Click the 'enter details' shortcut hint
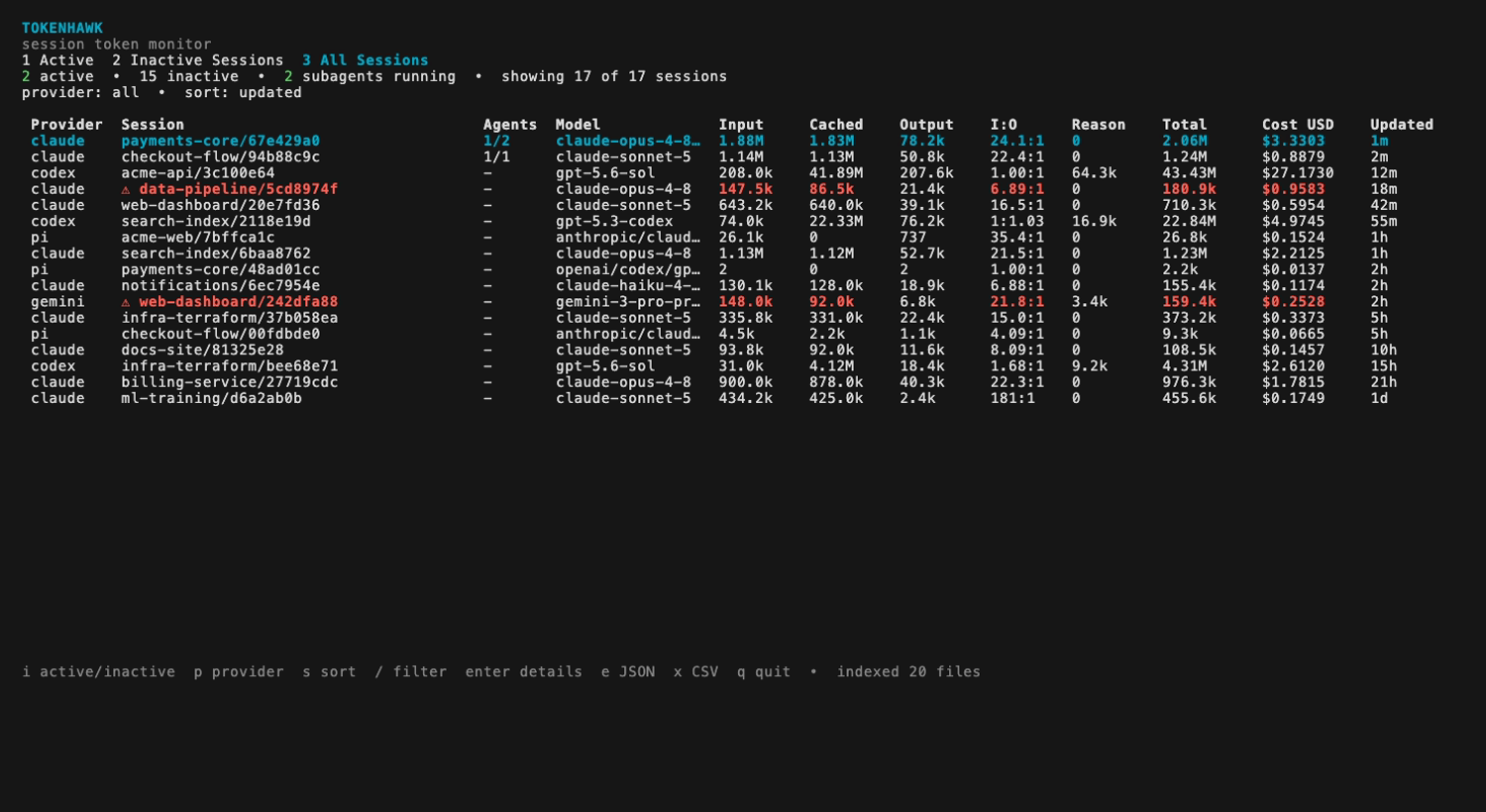Image resolution: width=1486 pixels, height=812 pixels. pyautogui.click(x=523, y=671)
